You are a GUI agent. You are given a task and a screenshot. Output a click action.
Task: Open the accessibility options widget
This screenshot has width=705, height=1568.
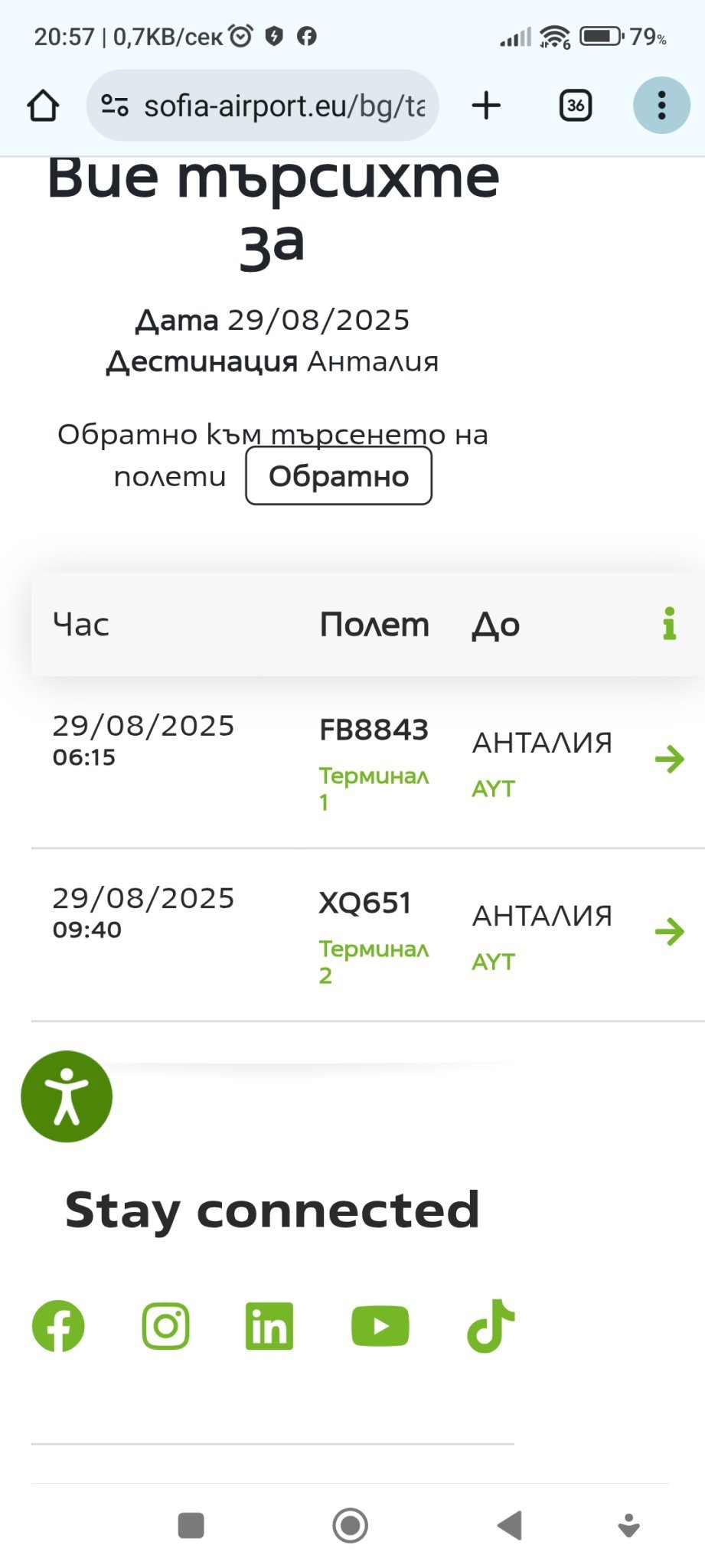pos(67,1096)
